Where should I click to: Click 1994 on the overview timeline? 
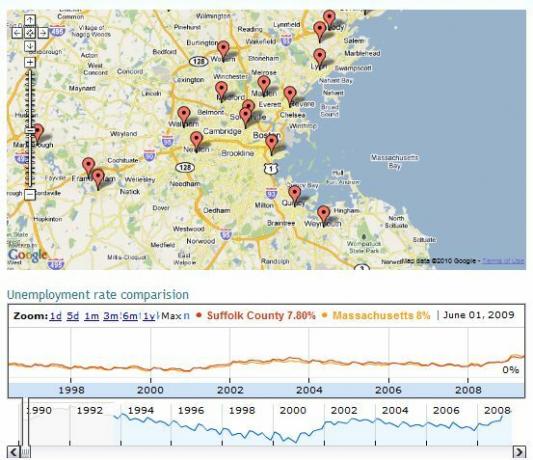140,410
